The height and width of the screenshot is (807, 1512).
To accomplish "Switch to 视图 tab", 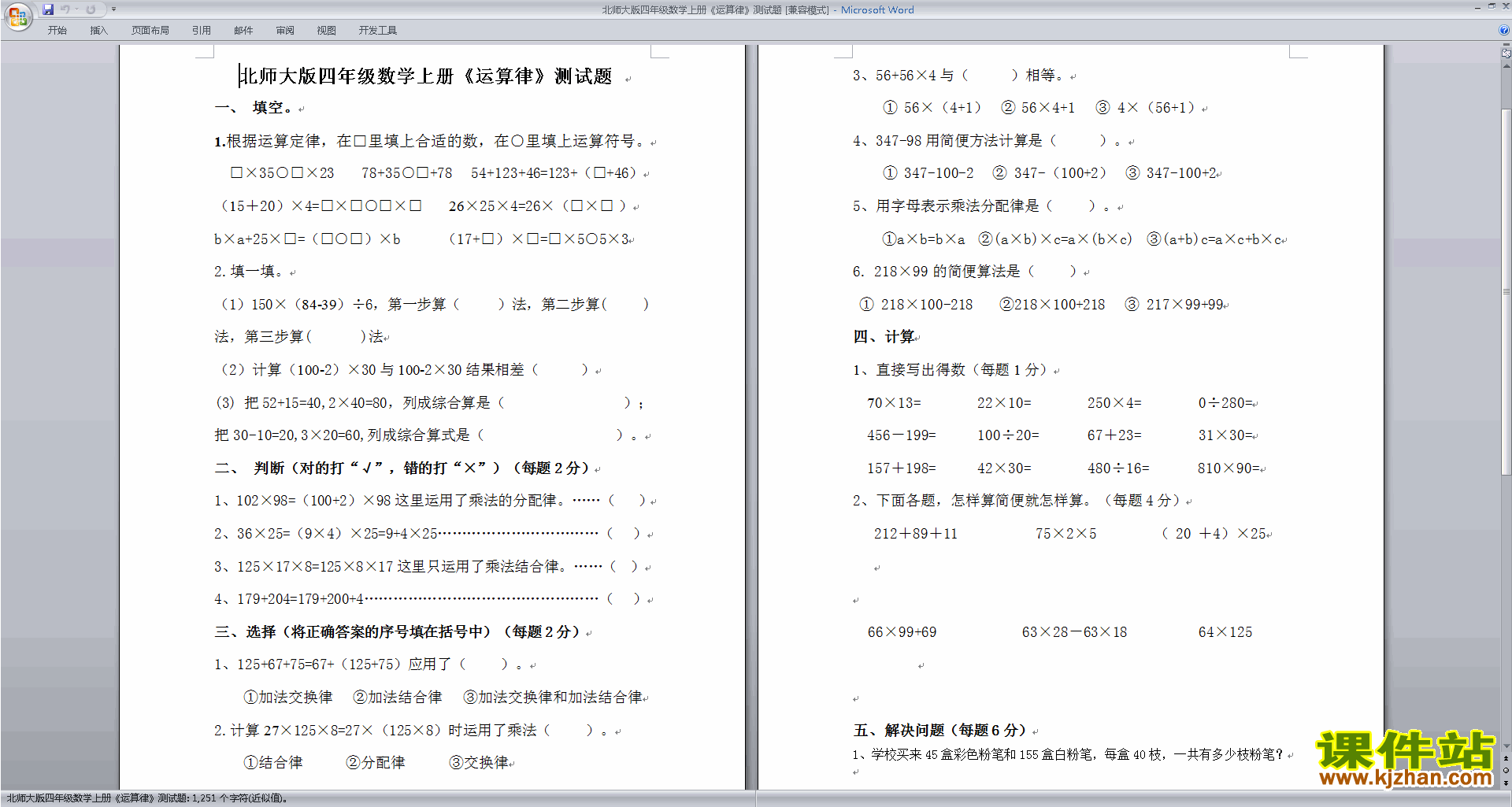I will point(327,31).
